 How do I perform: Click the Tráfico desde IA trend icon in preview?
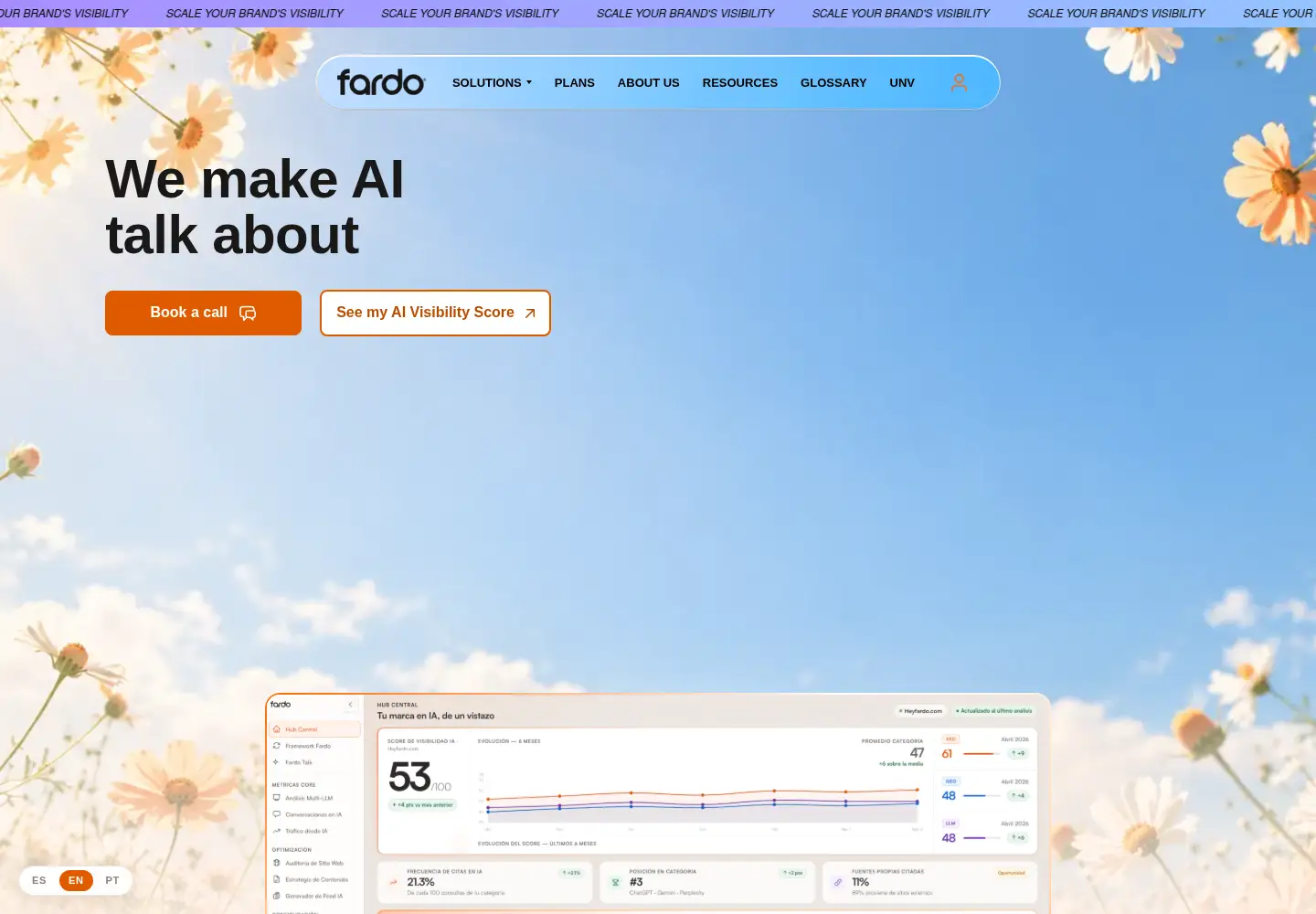[x=277, y=831]
